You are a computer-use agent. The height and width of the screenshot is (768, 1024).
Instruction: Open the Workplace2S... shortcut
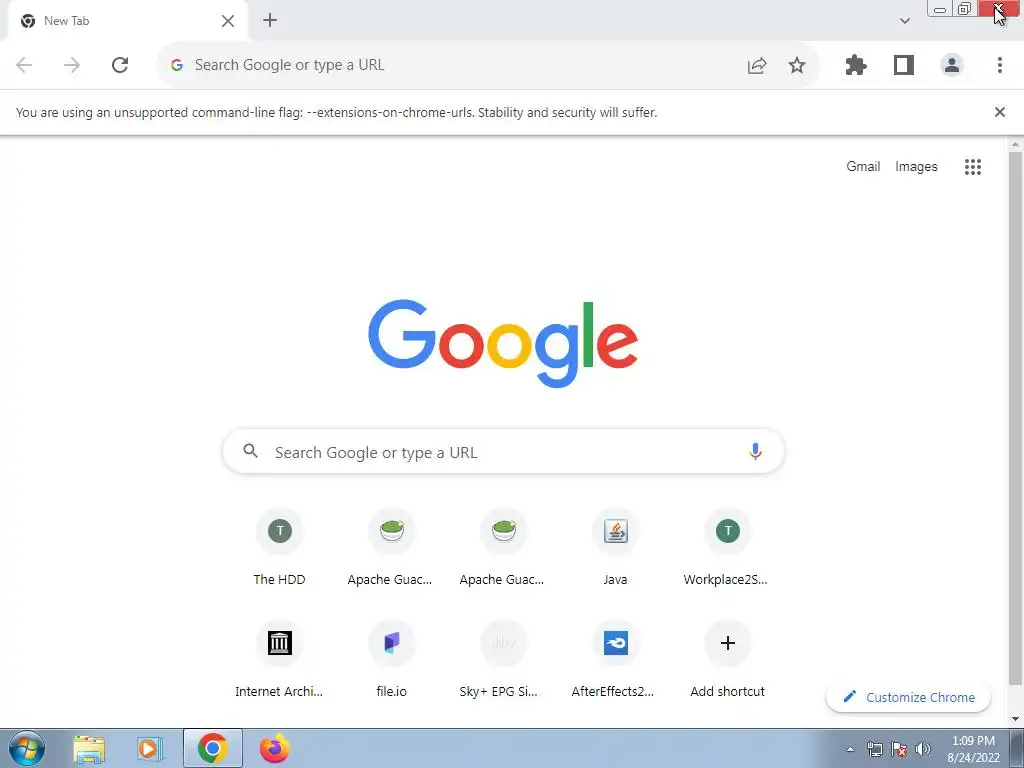click(x=727, y=547)
